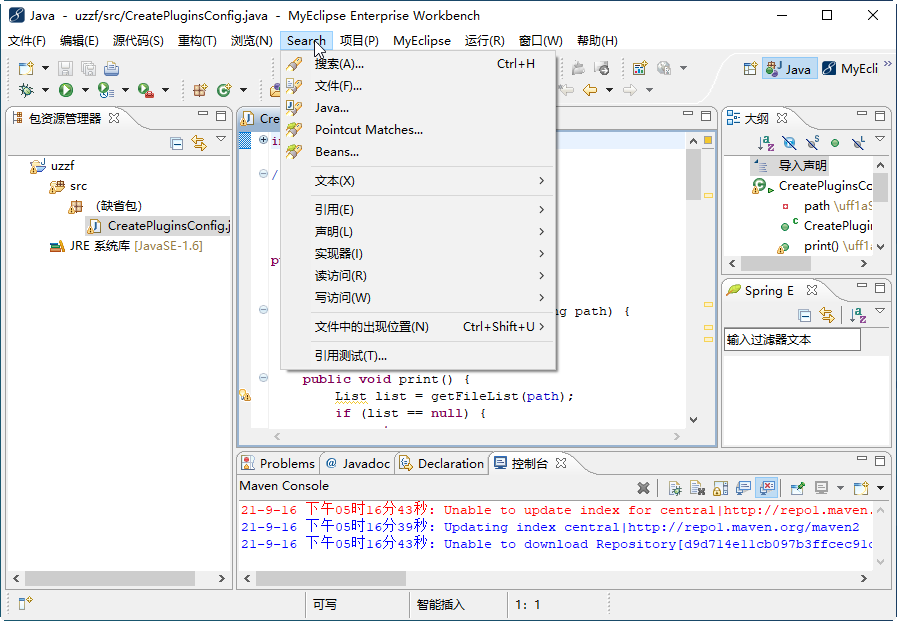The image size is (897, 621).
Task: Choose Pointcut Matches... from Search menu
Action: pos(368,130)
